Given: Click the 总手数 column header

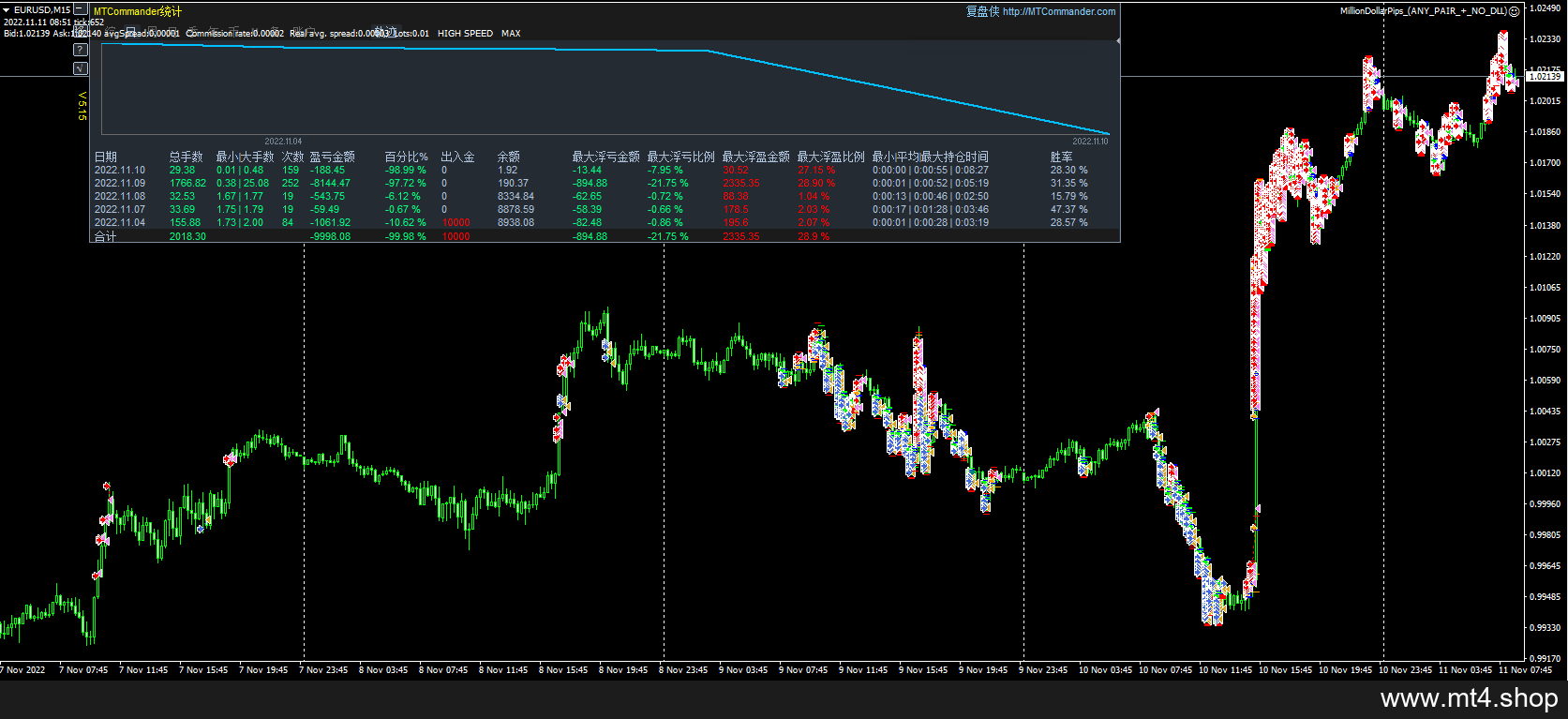Looking at the screenshot, I should 186,157.
